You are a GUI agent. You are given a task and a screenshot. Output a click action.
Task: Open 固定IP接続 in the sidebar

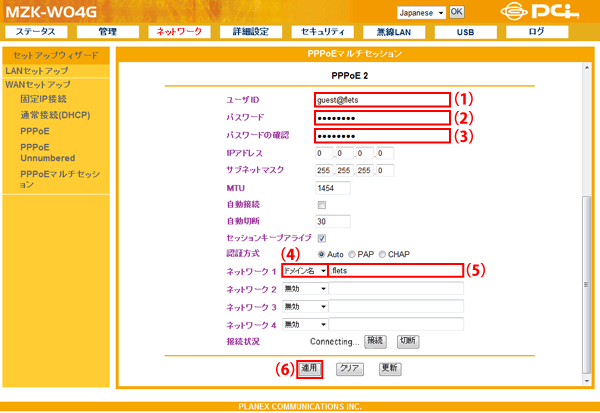[x=43, y=99]
